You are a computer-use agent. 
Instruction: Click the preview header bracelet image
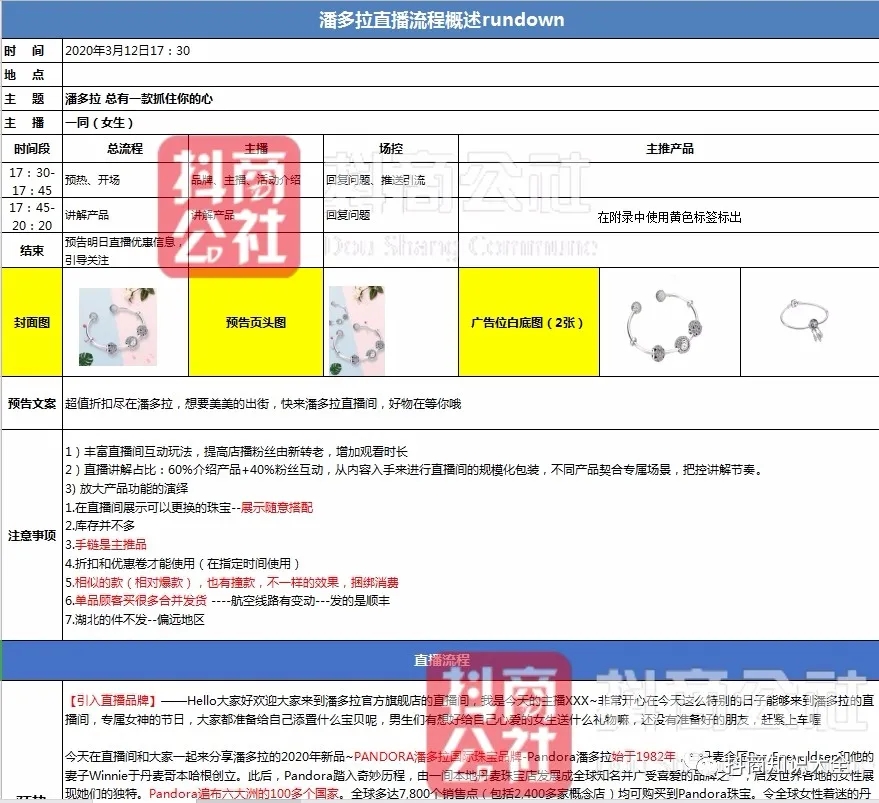[357, 330]
